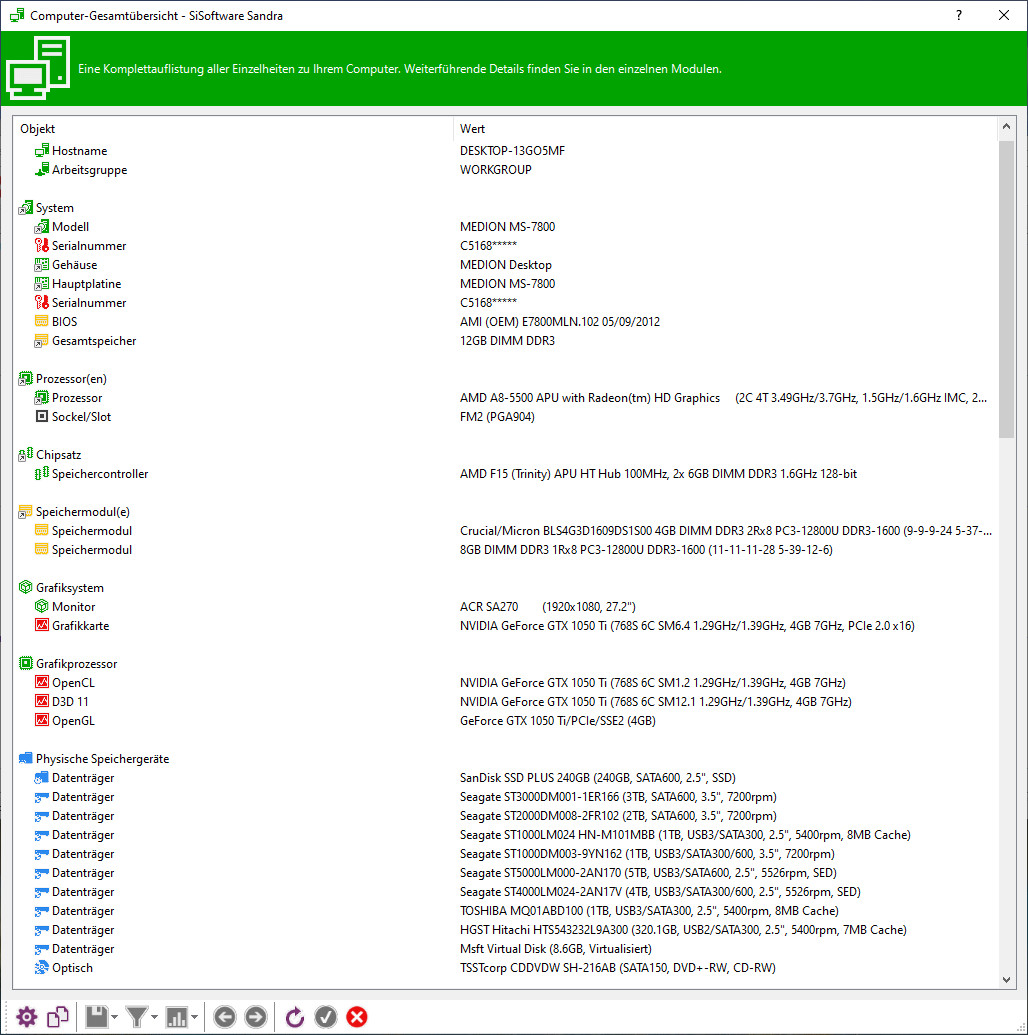Click the scrollbar down arrow
The height and width of the screenshot is (1035, 1028).
[x=1006, y=980]
